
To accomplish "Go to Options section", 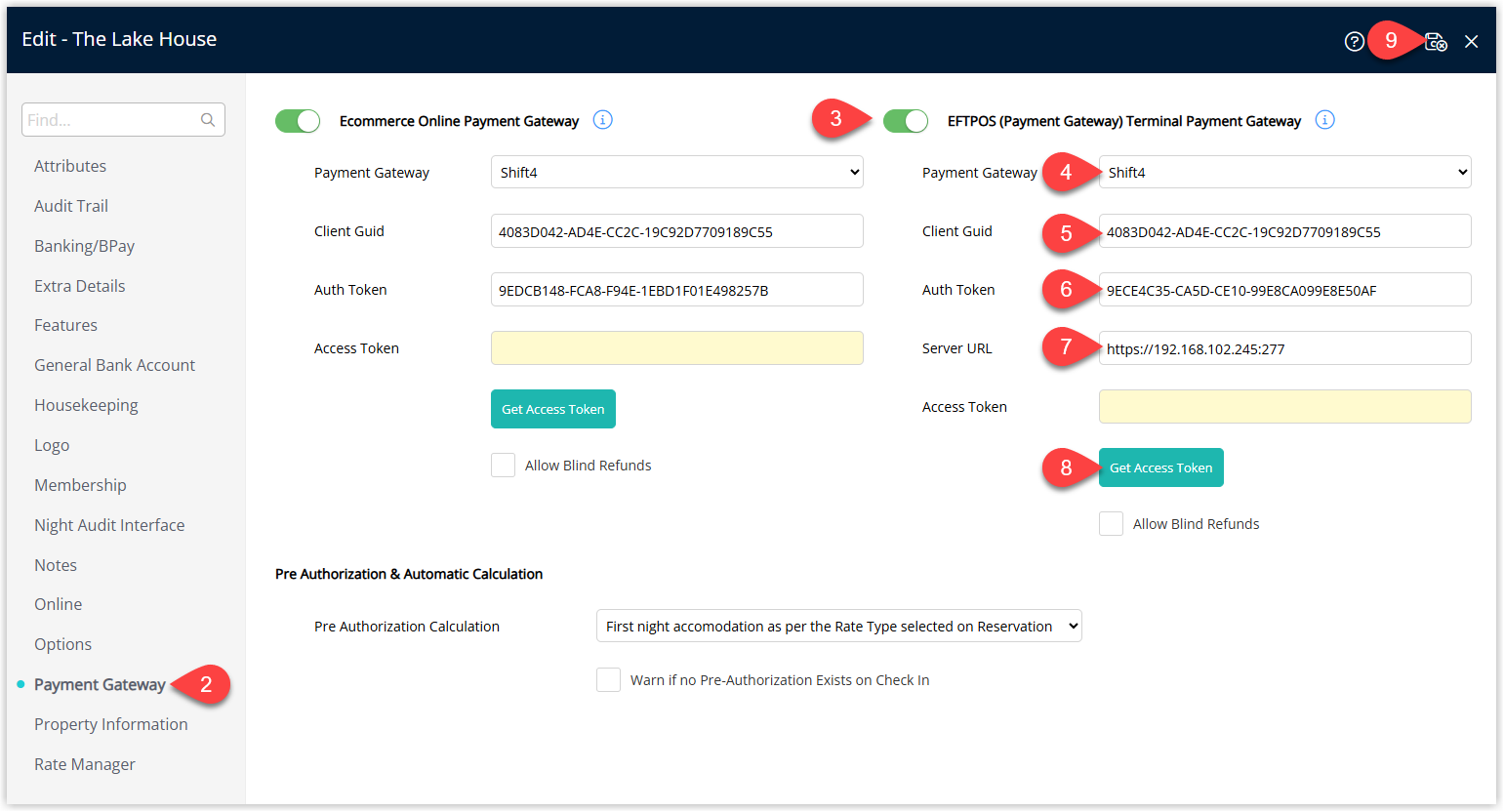I will (x=63, y=644).
